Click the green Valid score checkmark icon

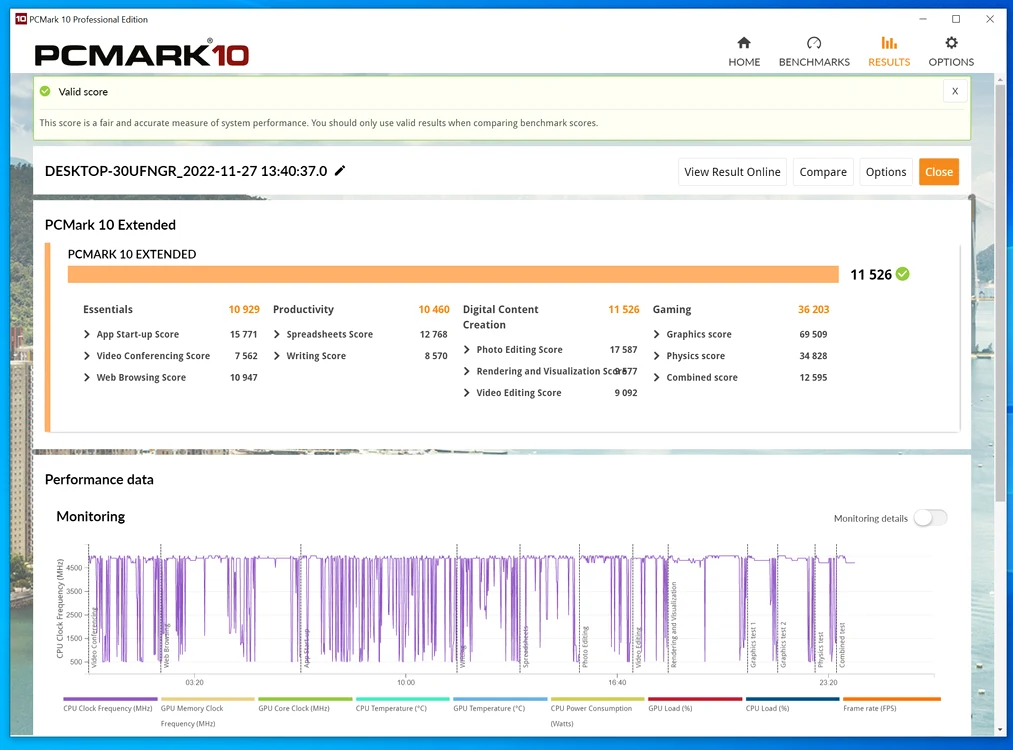tap(45, 91)
